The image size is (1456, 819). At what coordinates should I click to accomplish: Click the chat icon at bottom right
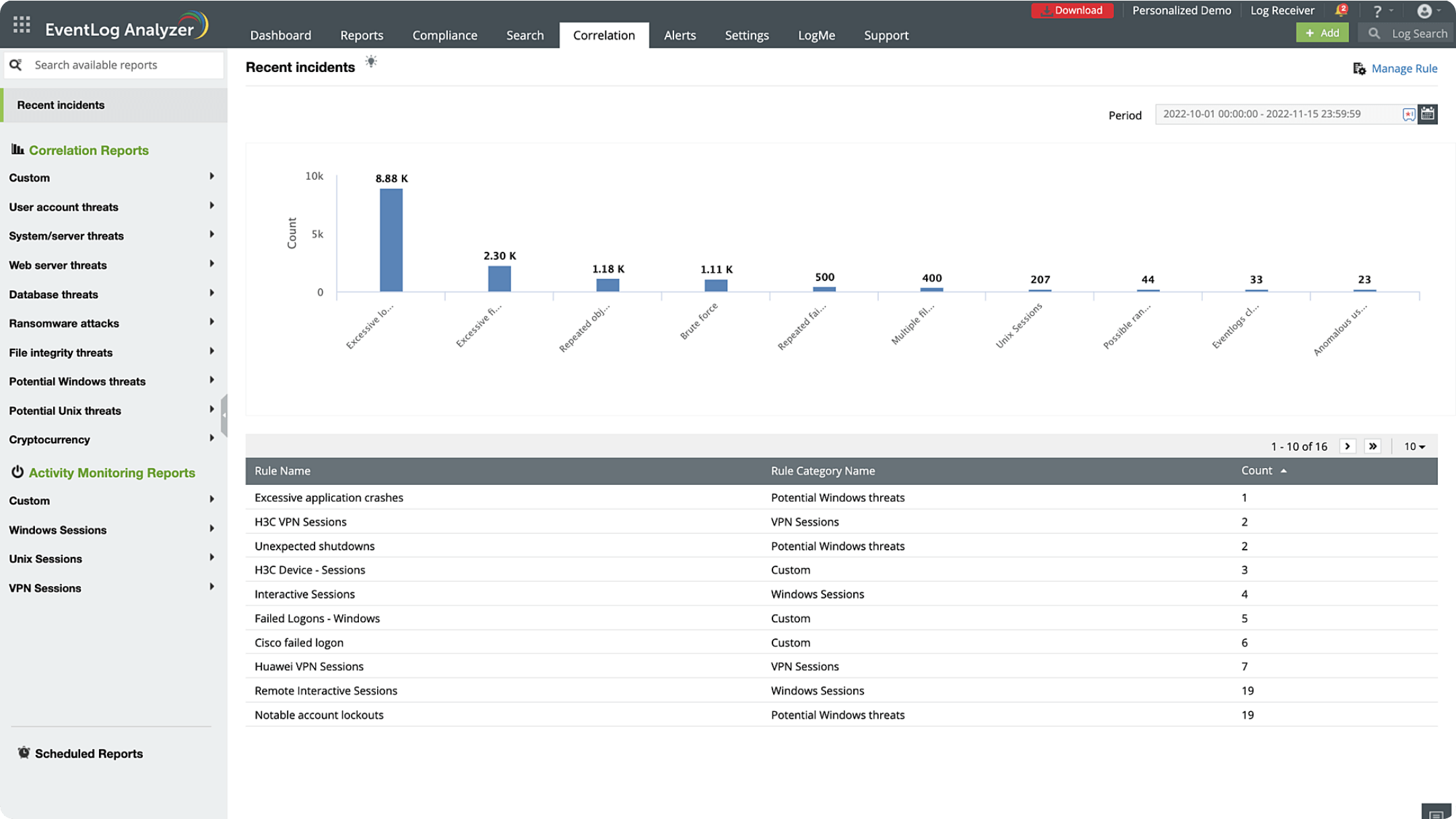click(x=1435, y=813)
